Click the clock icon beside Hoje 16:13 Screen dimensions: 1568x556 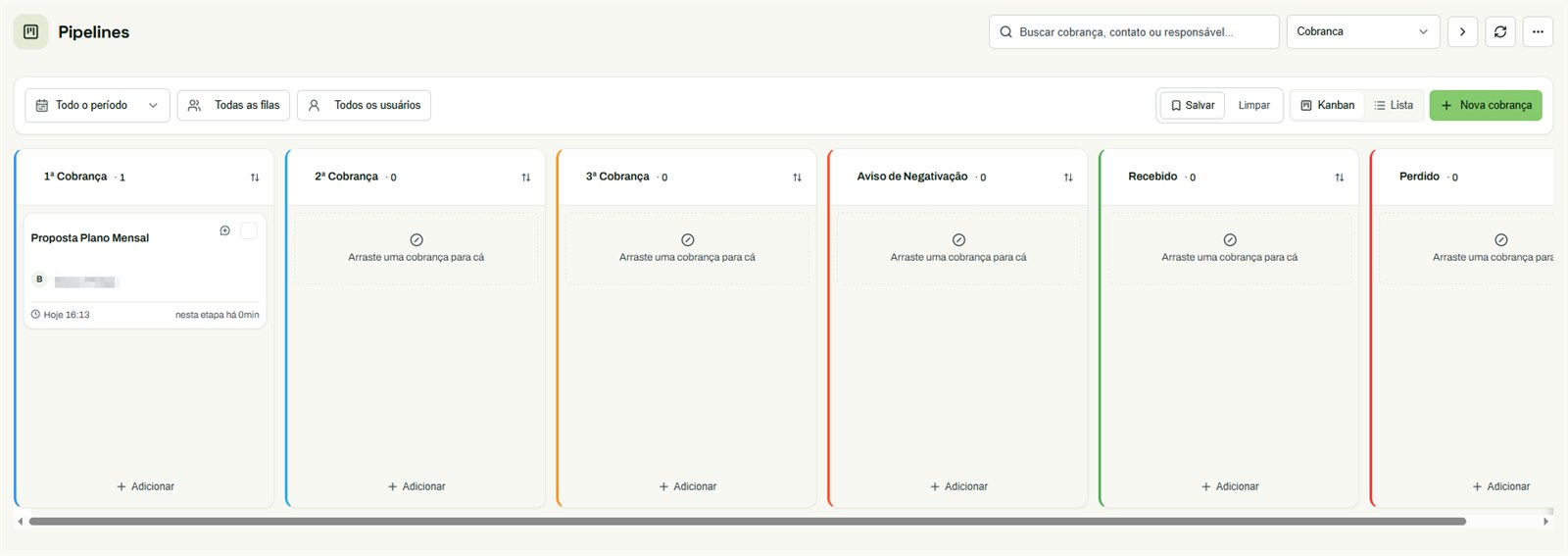[x=35, y=315]
